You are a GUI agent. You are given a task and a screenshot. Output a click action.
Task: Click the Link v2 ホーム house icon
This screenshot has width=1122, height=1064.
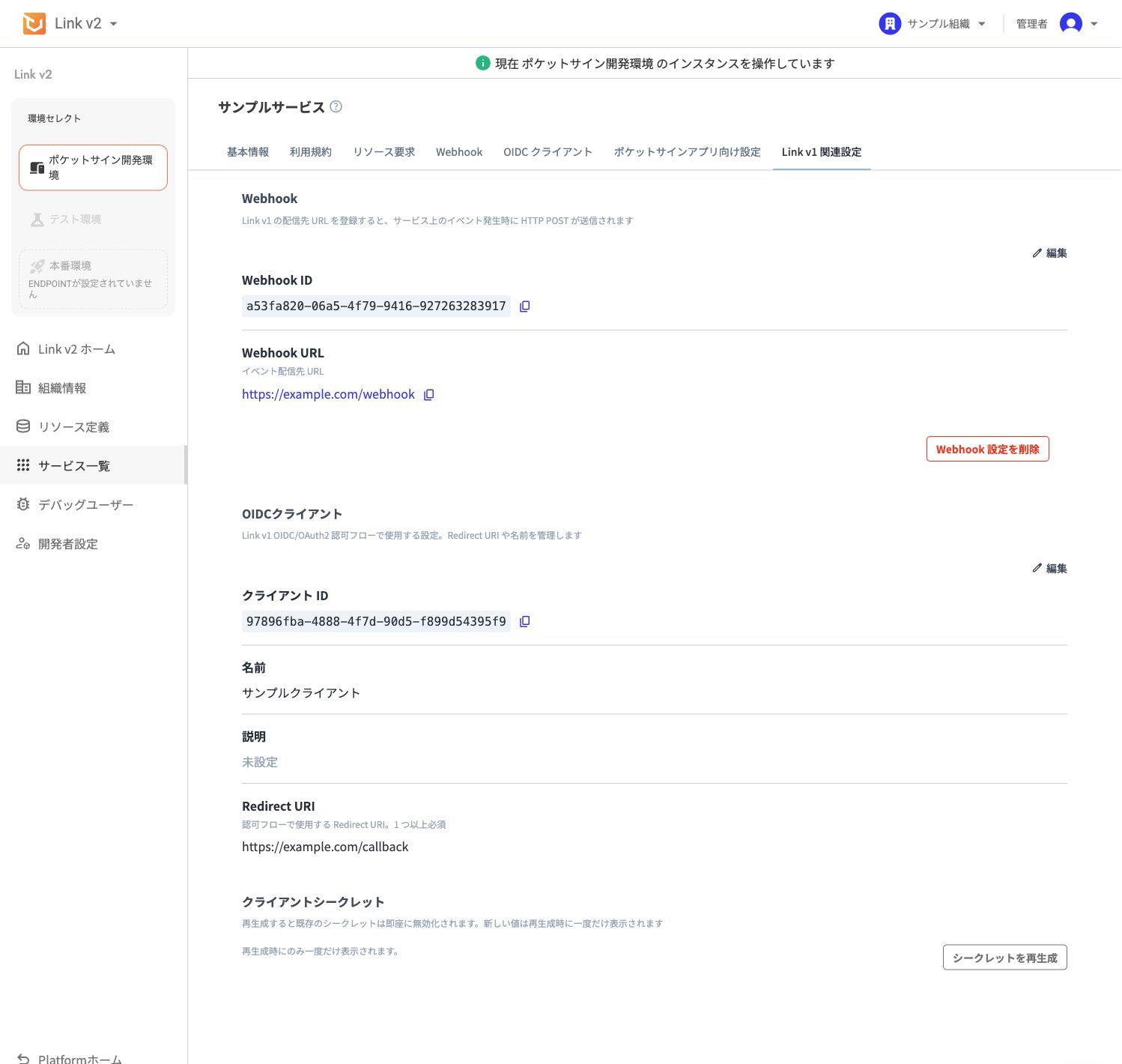pos(23,348)
